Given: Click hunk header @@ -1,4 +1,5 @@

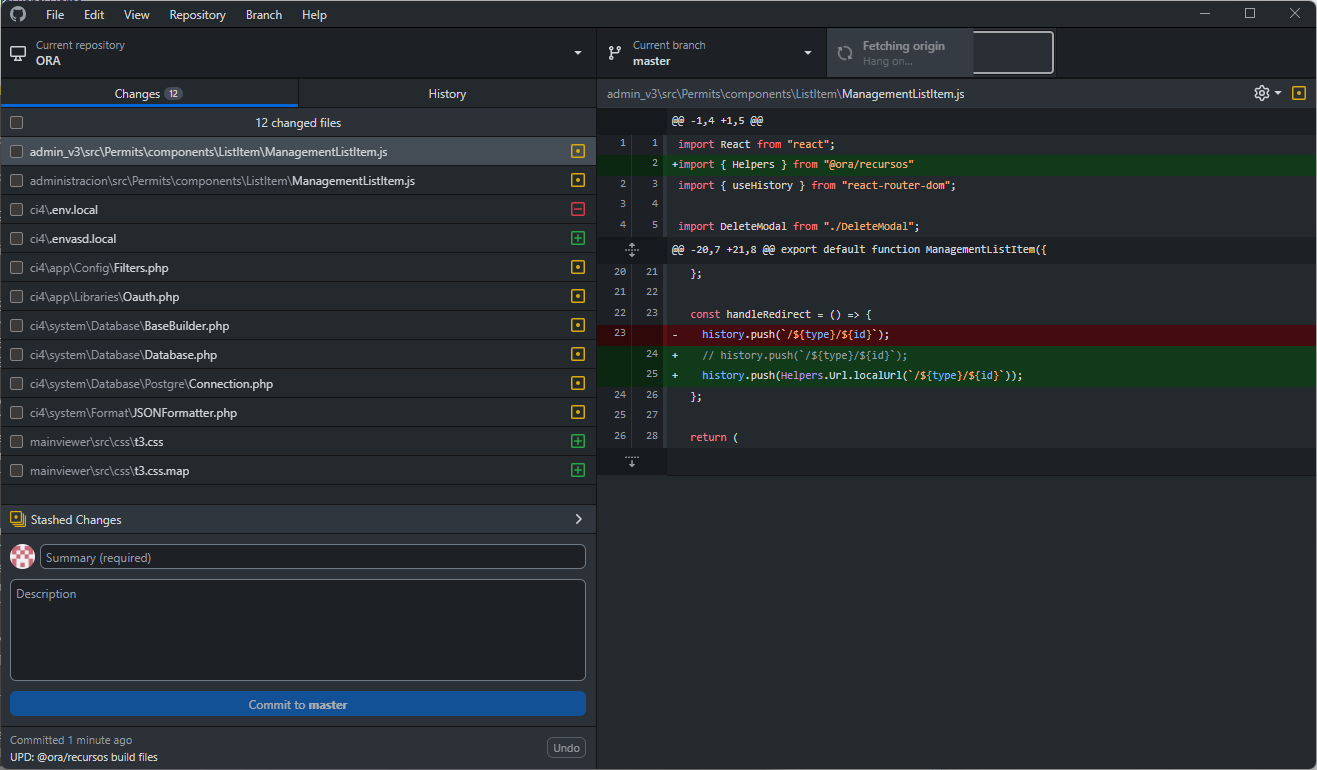Looking at the screenshot, I should [x=717, y=120].
